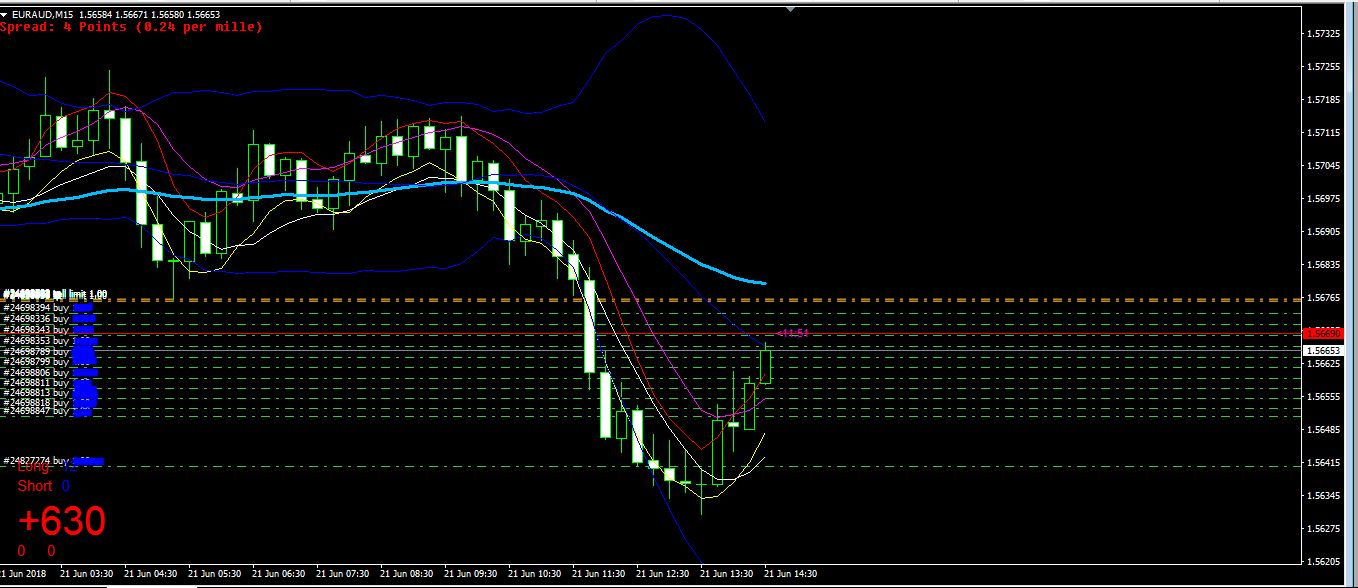Click the grey chart shift marker triangle
Image resolution: width=1358 pixels, height=588 pixels.
click(791, 10)
